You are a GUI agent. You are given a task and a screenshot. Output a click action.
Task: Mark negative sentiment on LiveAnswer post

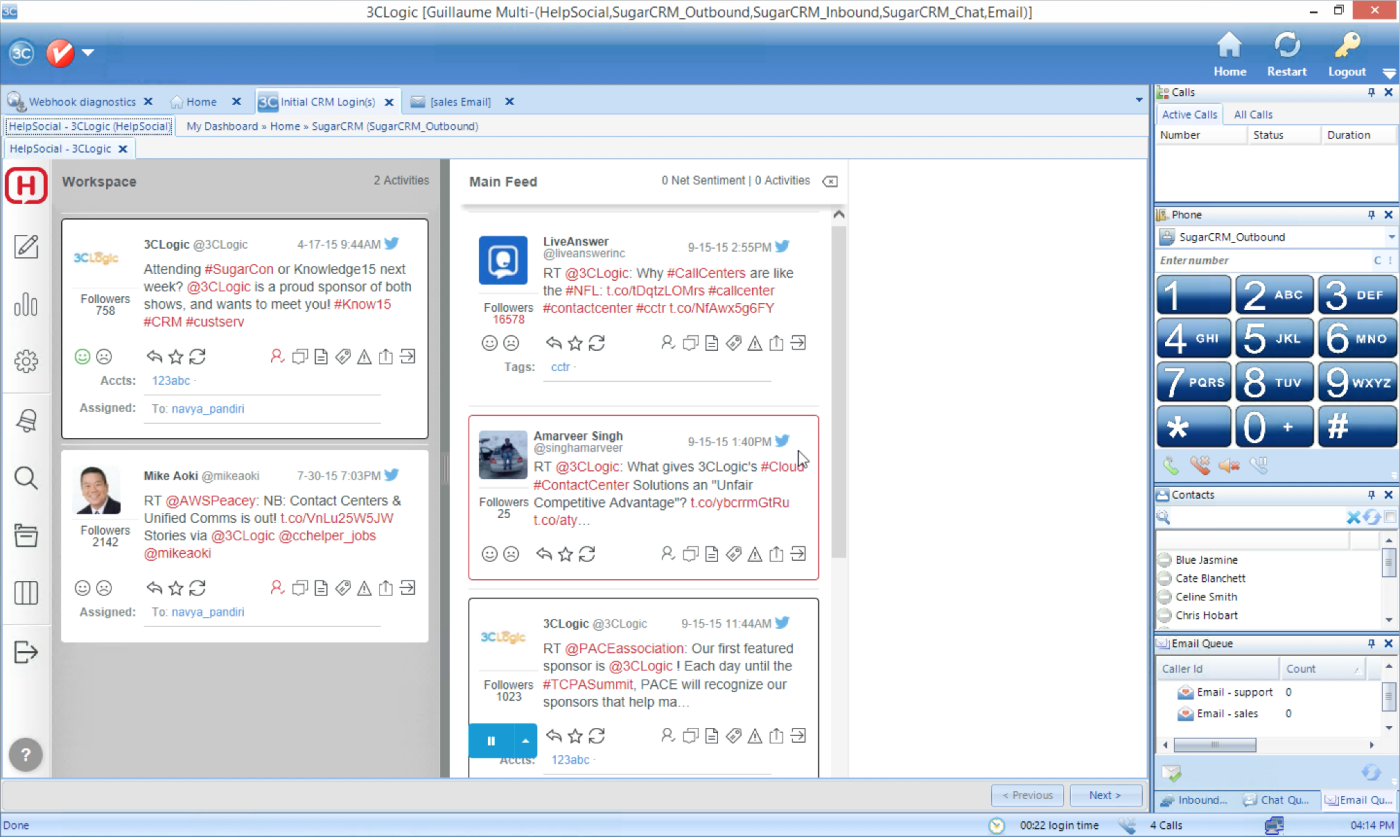click(x=511, y=343)
